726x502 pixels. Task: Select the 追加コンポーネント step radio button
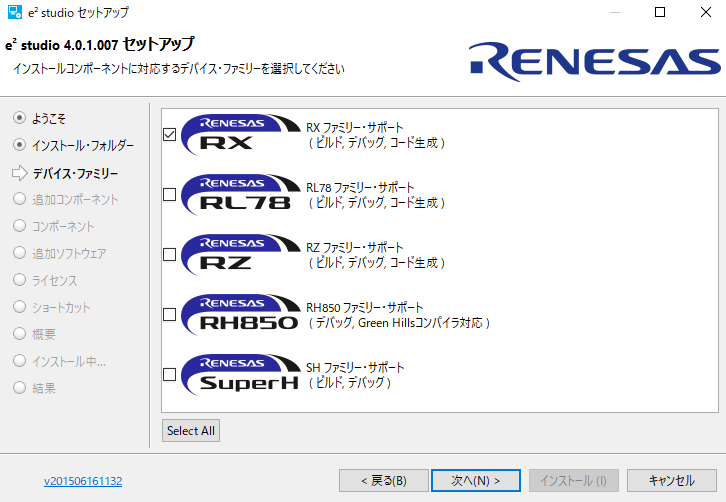19,199
